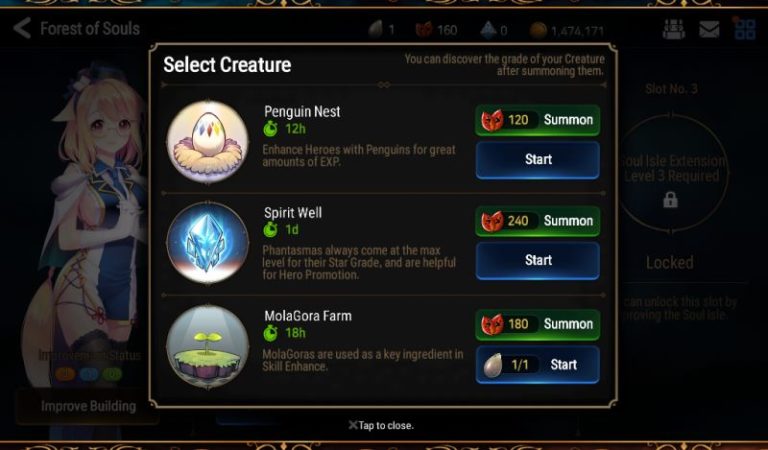Select the Penguin Nest egg icon
Viewport: 768px width, 450px height.
[x=208, y=142]
